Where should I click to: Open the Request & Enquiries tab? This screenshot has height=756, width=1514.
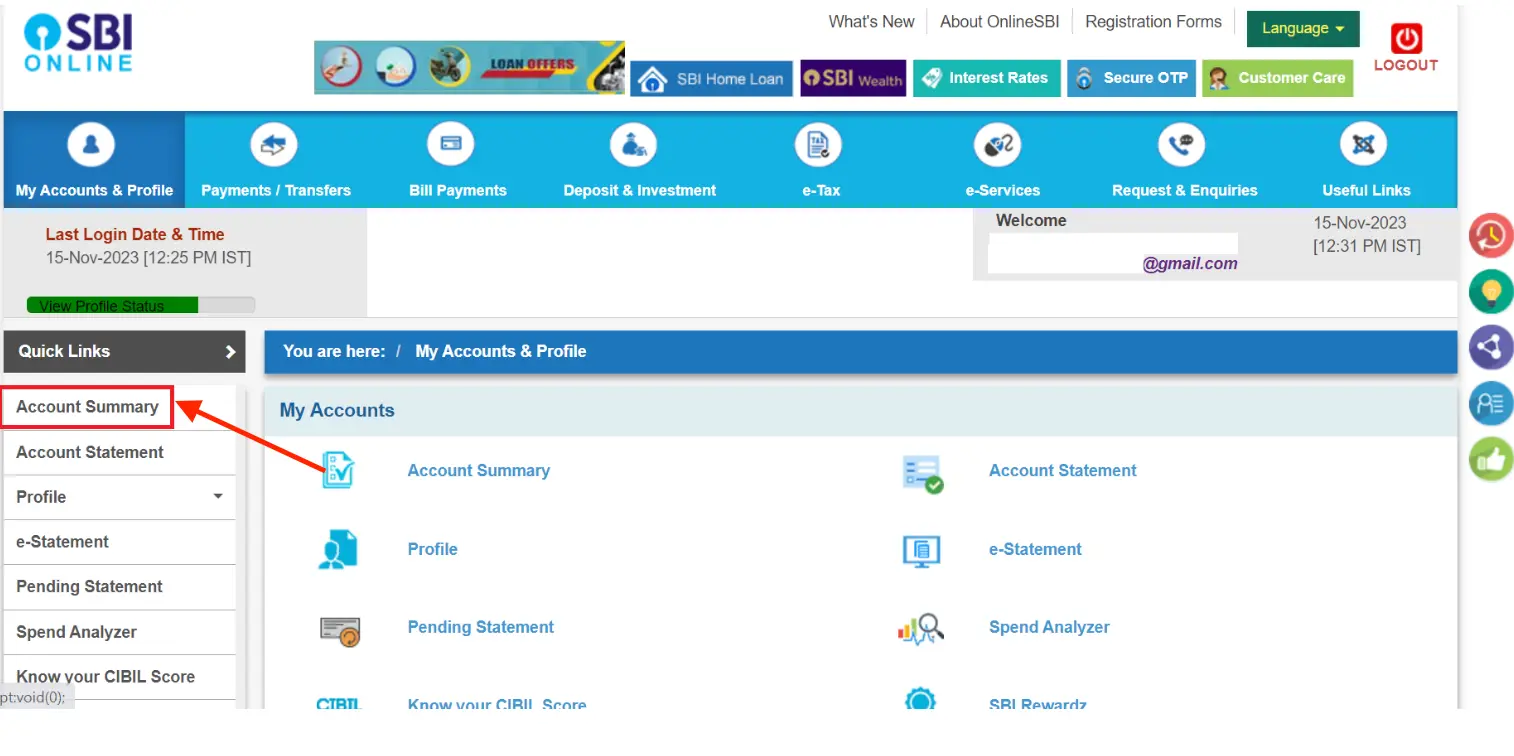click(x=1184, y=159)
